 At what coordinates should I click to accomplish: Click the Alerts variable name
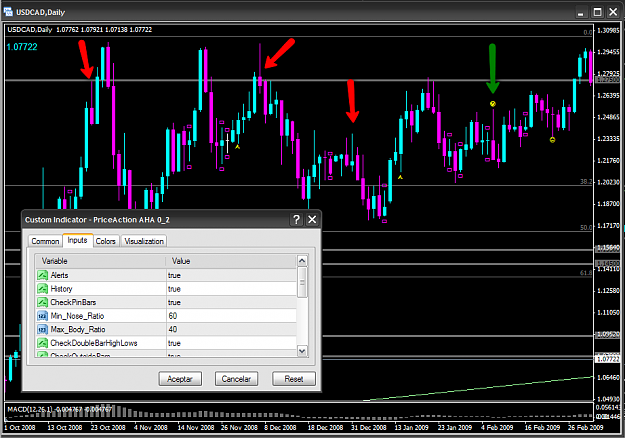pyautogui.click(x=59, y=275)
